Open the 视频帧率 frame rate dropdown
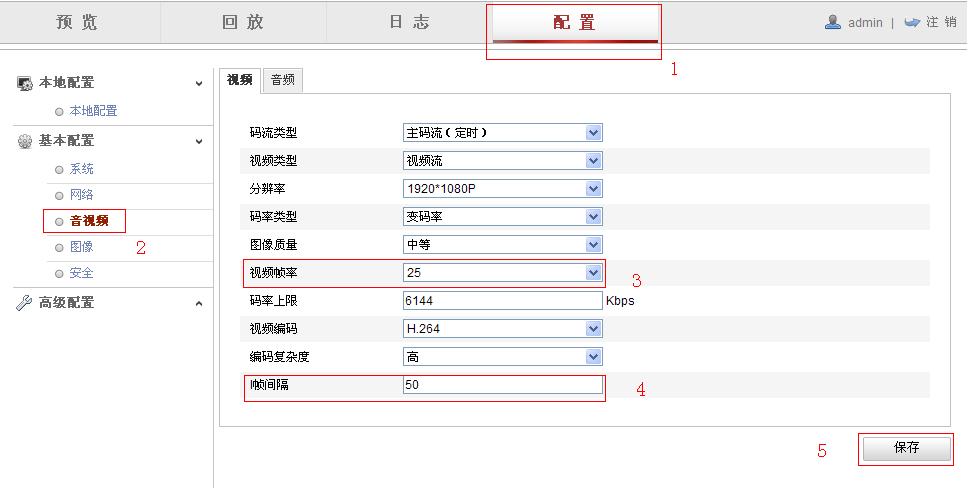967x488 pixels. (x=593, y=272)
